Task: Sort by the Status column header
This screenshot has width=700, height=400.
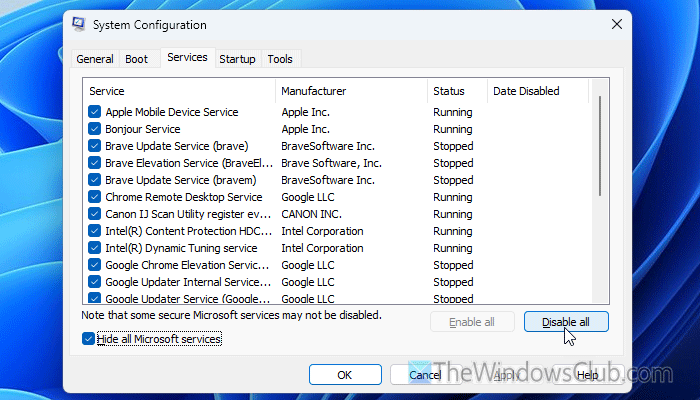Action: 457,91
